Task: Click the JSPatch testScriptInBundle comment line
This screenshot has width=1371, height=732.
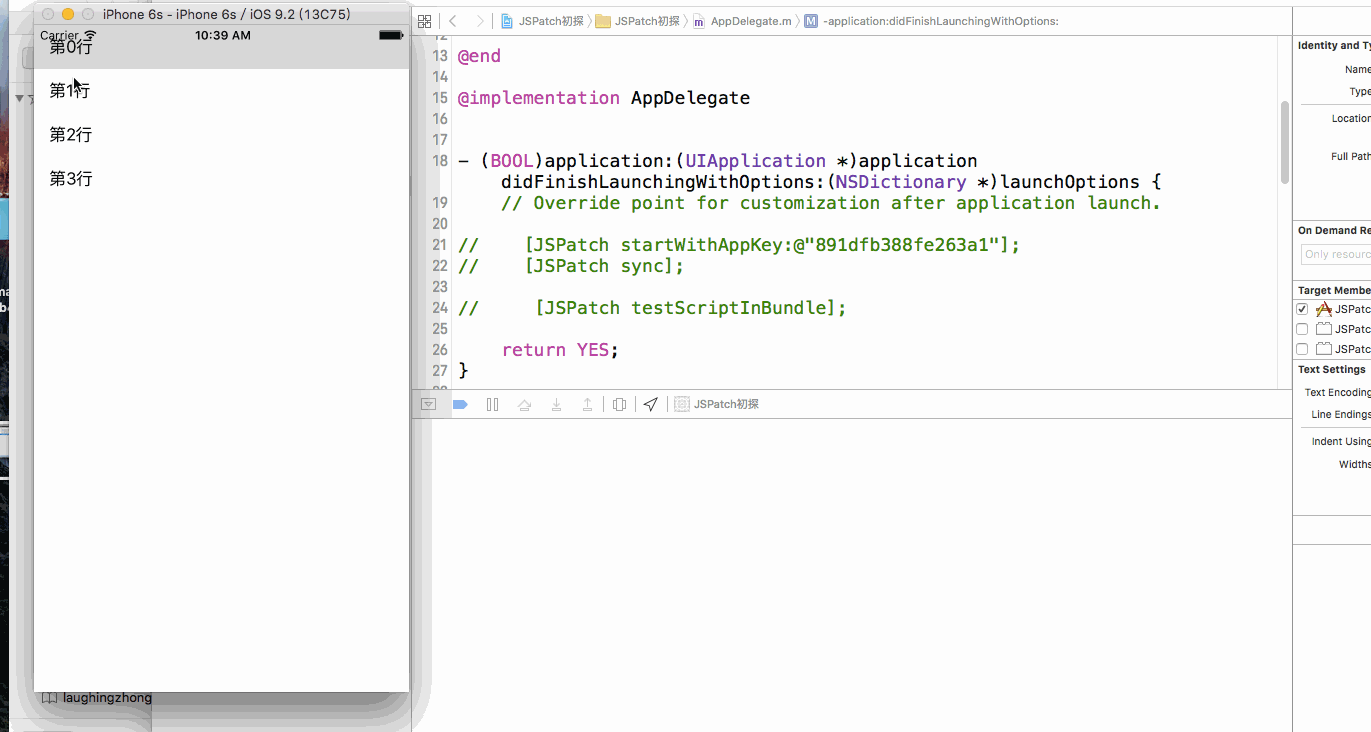Action: click(x=652, y=308)
